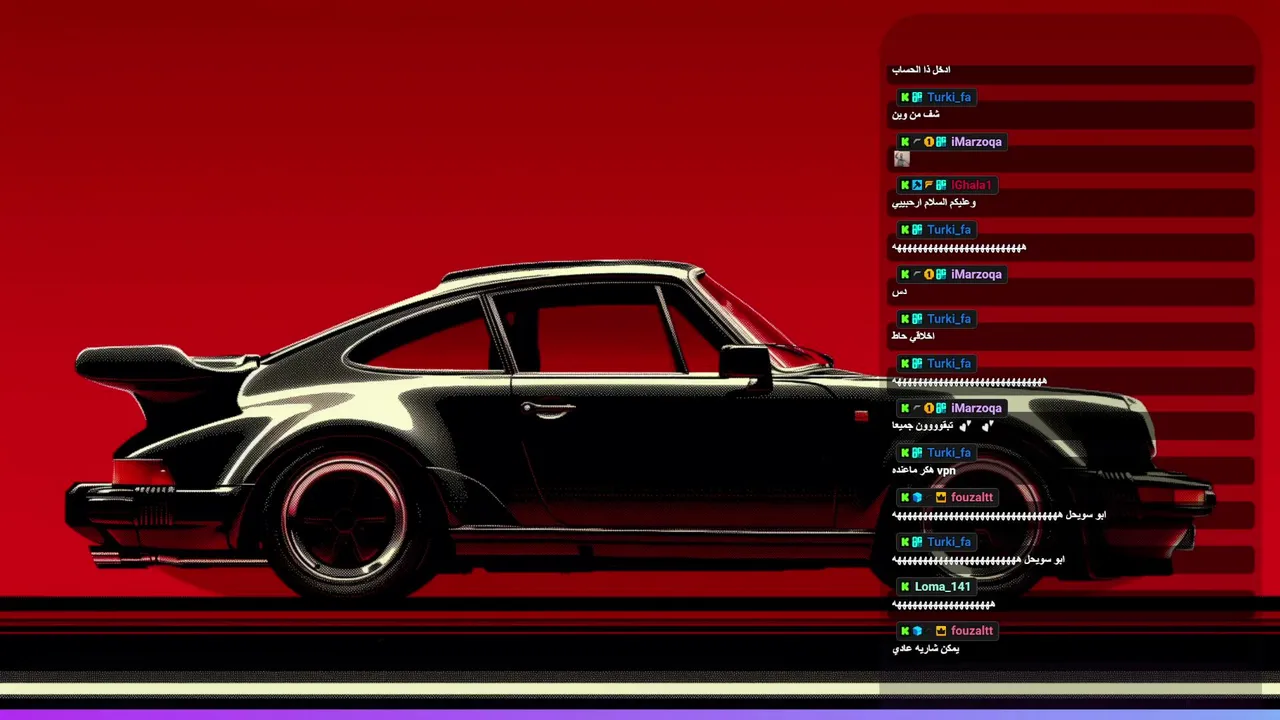Open Loma_141 user profile
Screen dimensions: 1280x720
(x=943, y=587)
